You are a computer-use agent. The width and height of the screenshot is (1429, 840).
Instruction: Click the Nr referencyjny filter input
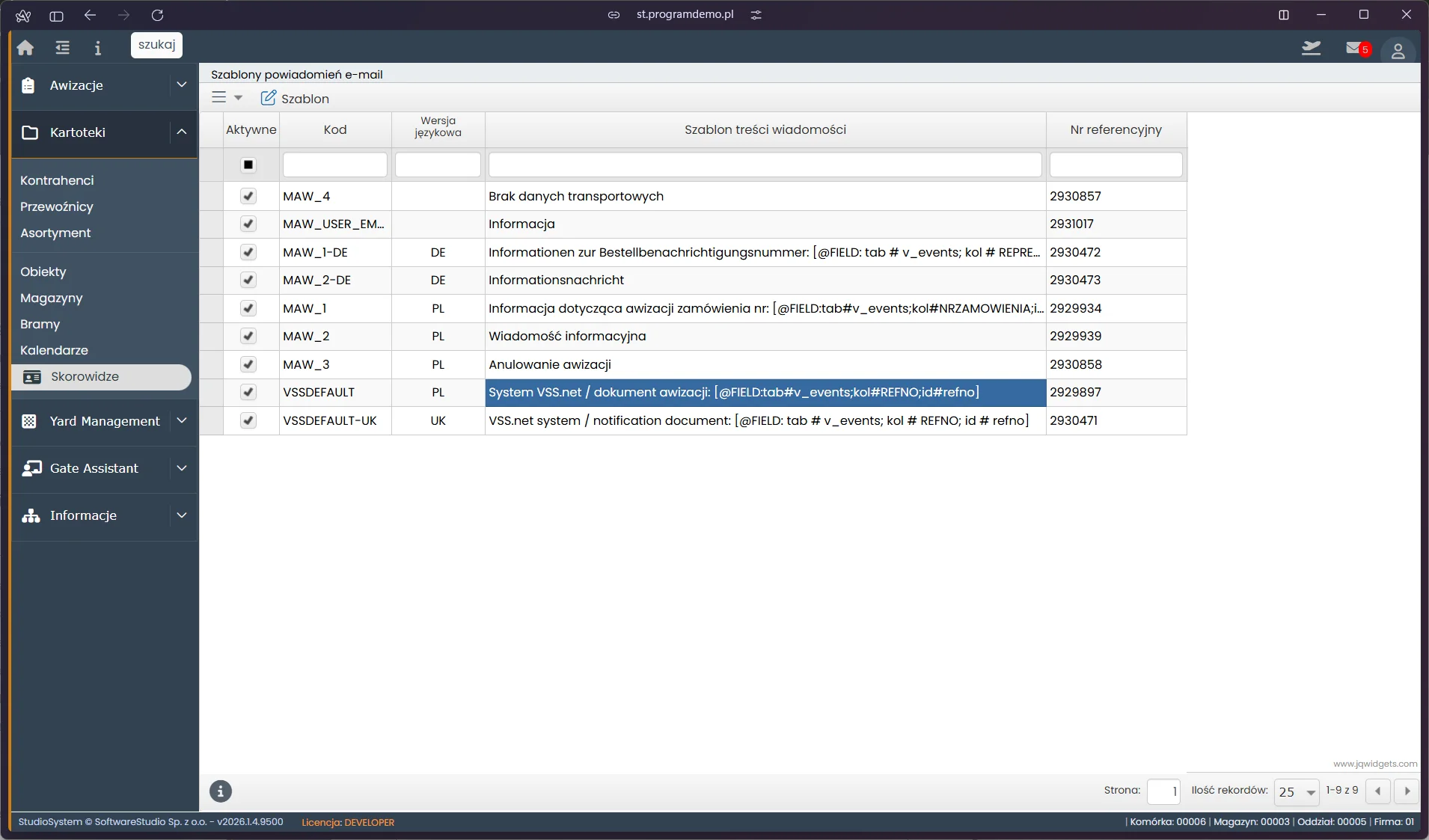1116,165
